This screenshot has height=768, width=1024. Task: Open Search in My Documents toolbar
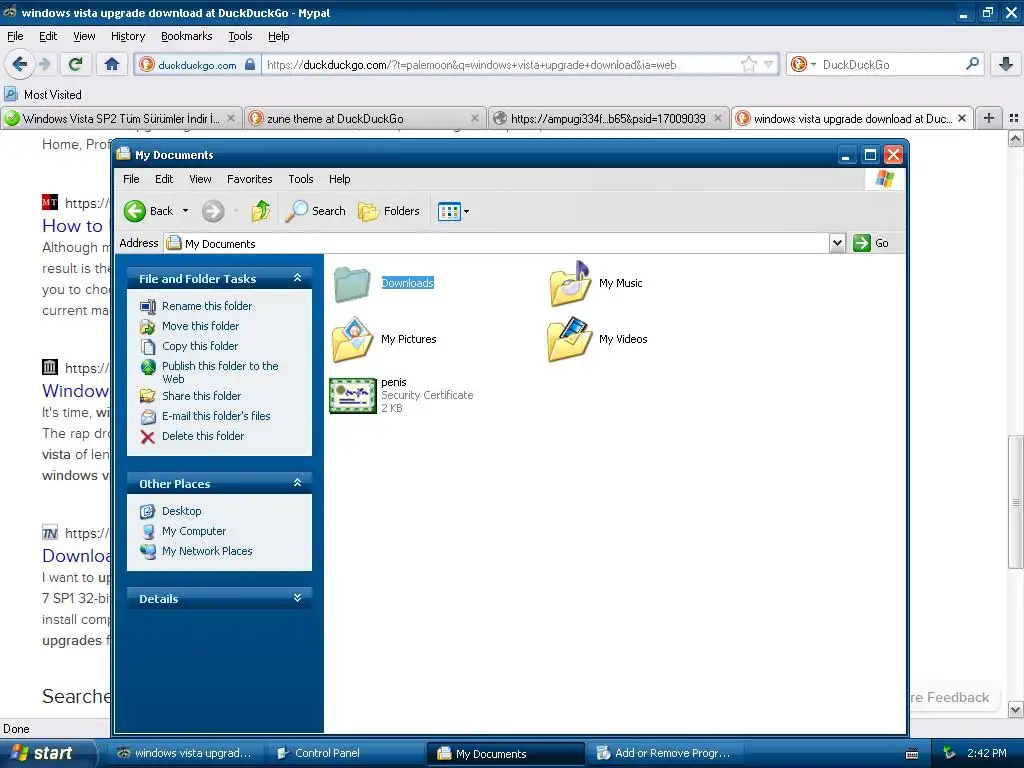(315, 211)
